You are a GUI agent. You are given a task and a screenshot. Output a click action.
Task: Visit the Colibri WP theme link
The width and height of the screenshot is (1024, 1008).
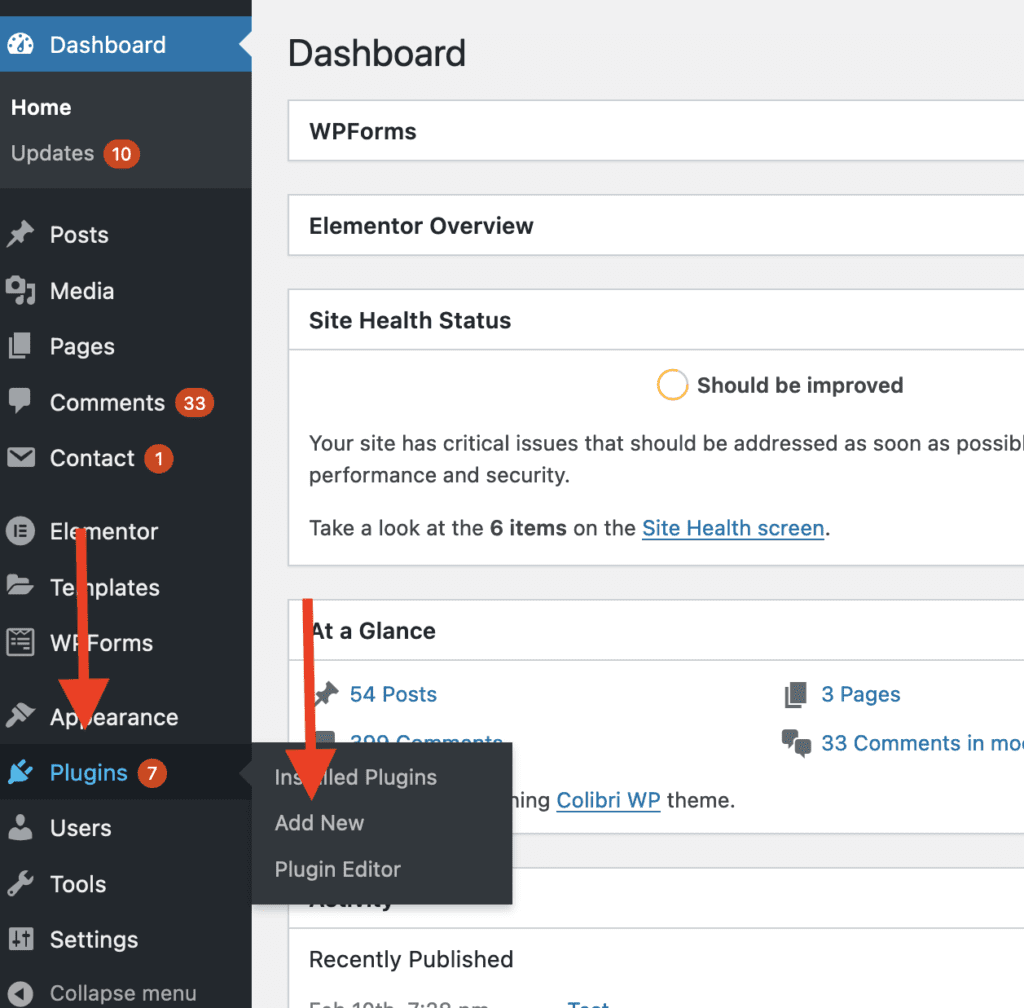click(608, 800)
